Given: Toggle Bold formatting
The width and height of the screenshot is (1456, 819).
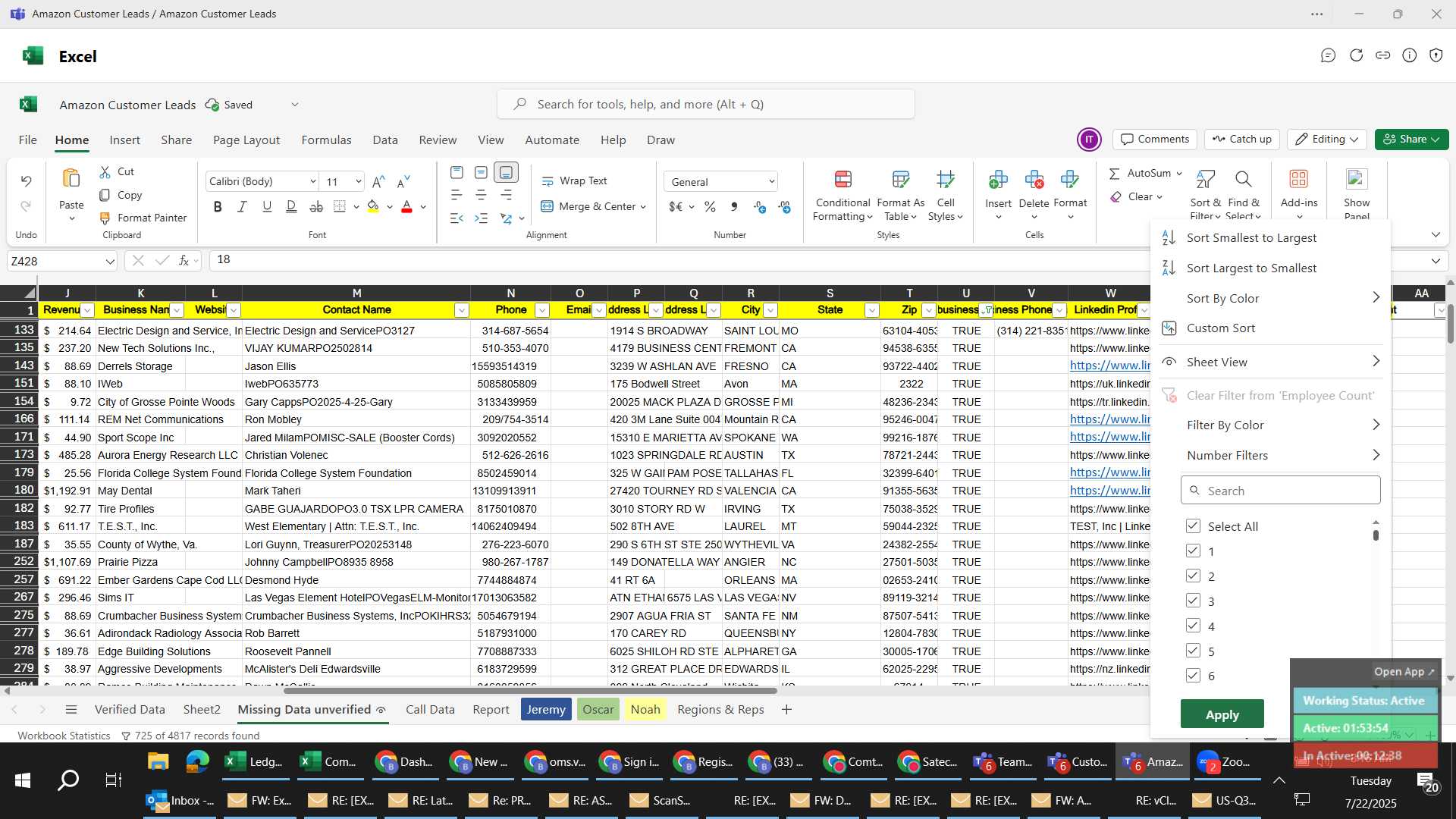Looking at the screenshot, I should [218, 206].
